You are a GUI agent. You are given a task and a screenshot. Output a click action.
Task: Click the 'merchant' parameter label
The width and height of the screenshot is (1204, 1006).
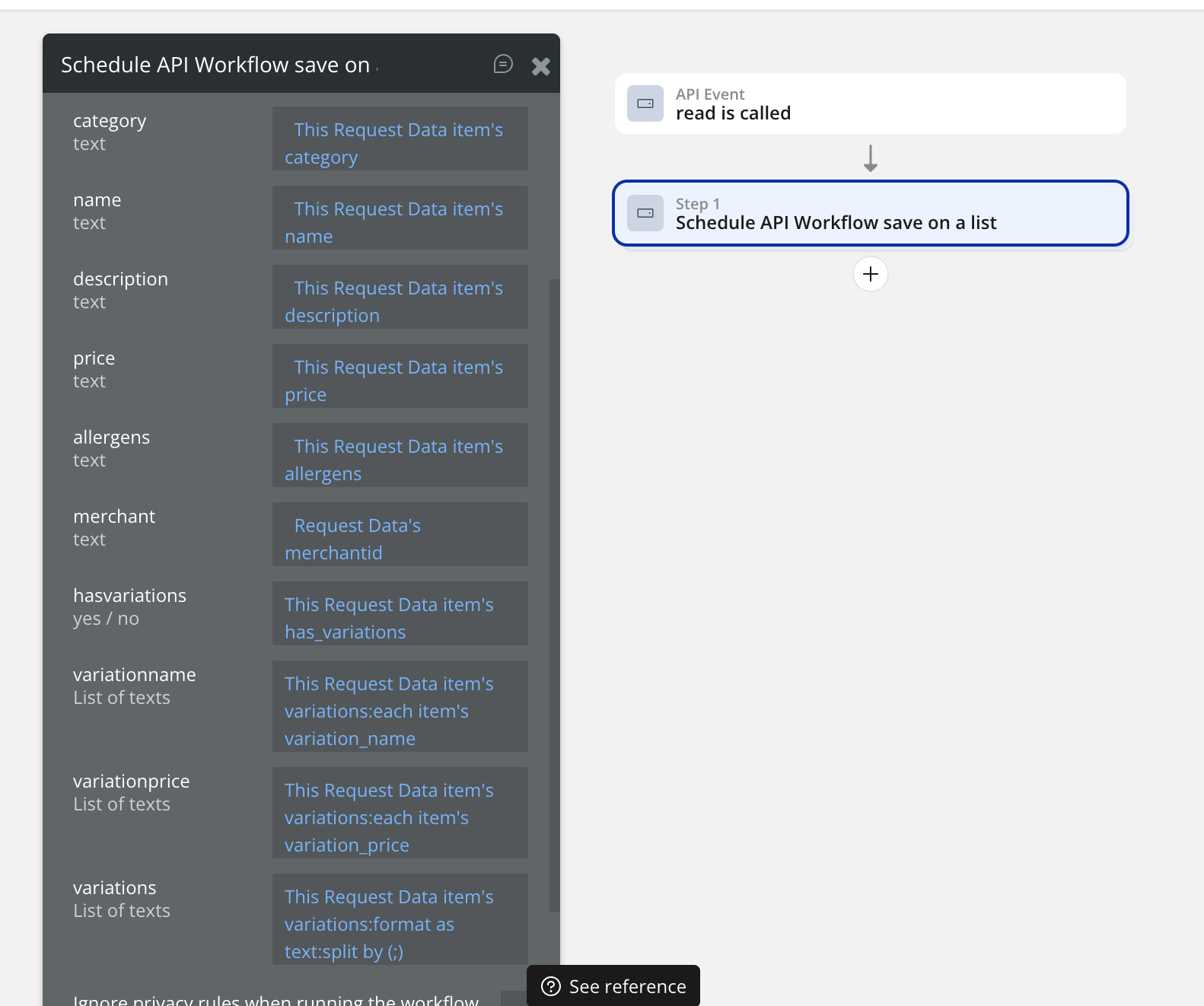pos(114,517)
